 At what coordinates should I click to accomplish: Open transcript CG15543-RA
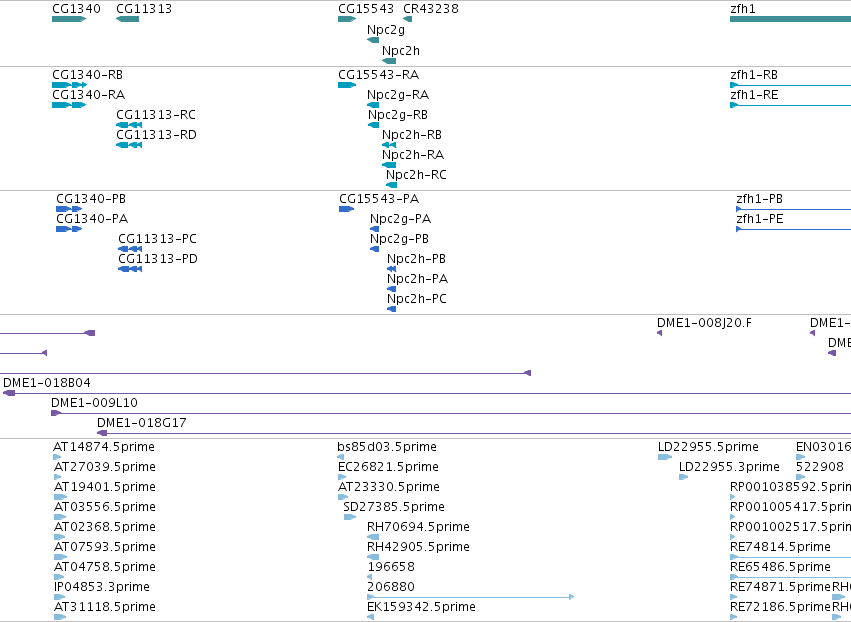pyautogui.click(x=378, y=74)
